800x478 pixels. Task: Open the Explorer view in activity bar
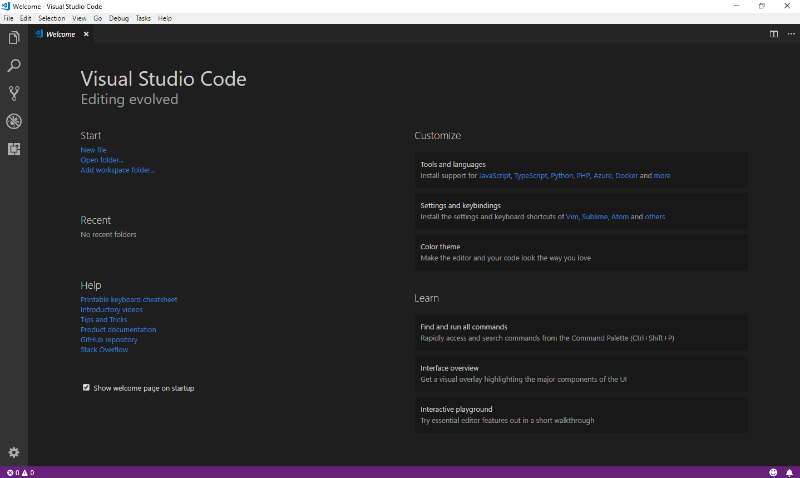coord(14,38)
